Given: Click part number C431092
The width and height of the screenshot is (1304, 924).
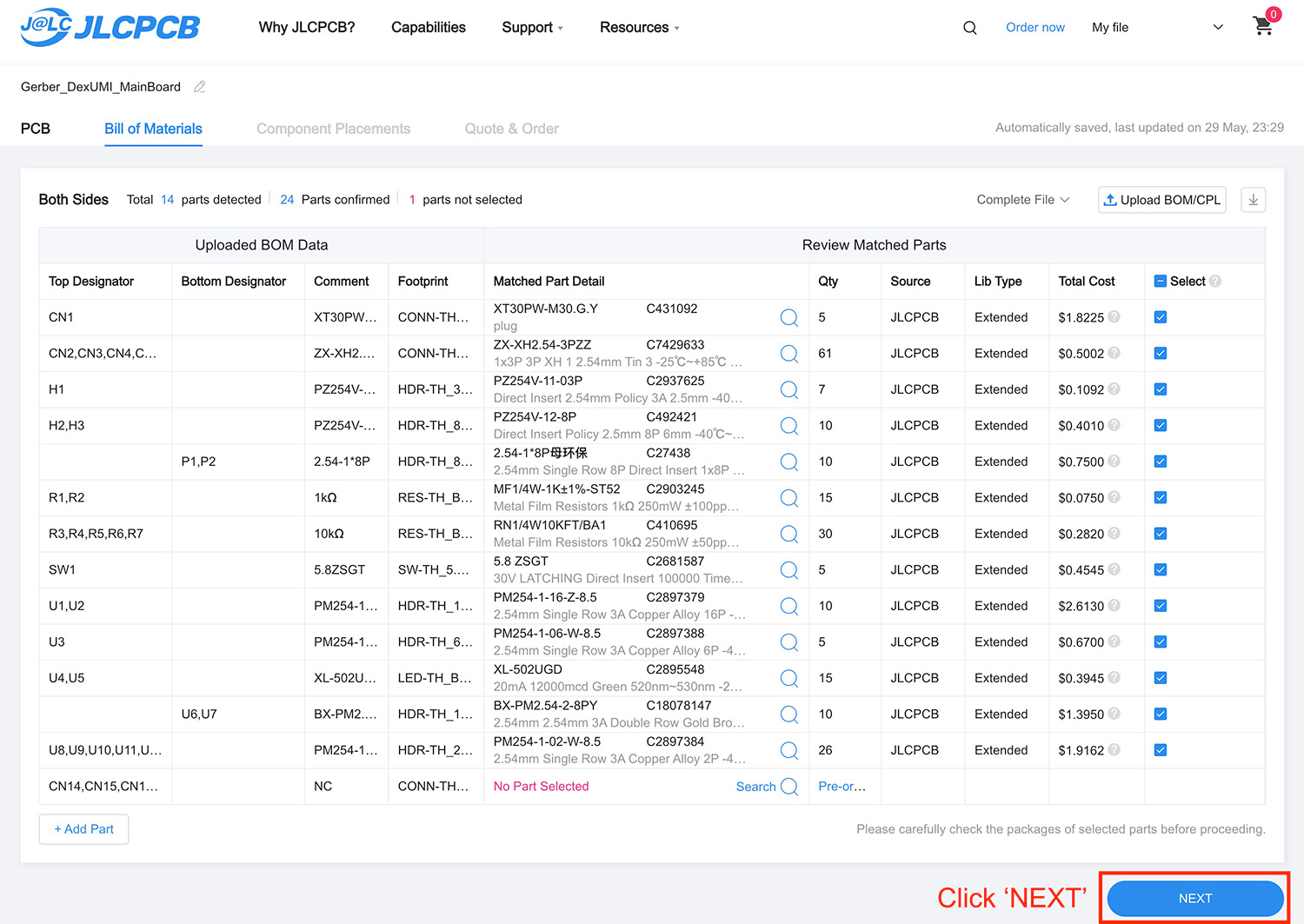Looking at the screenshot, I should pyautogui.click(x=672, y=309).
